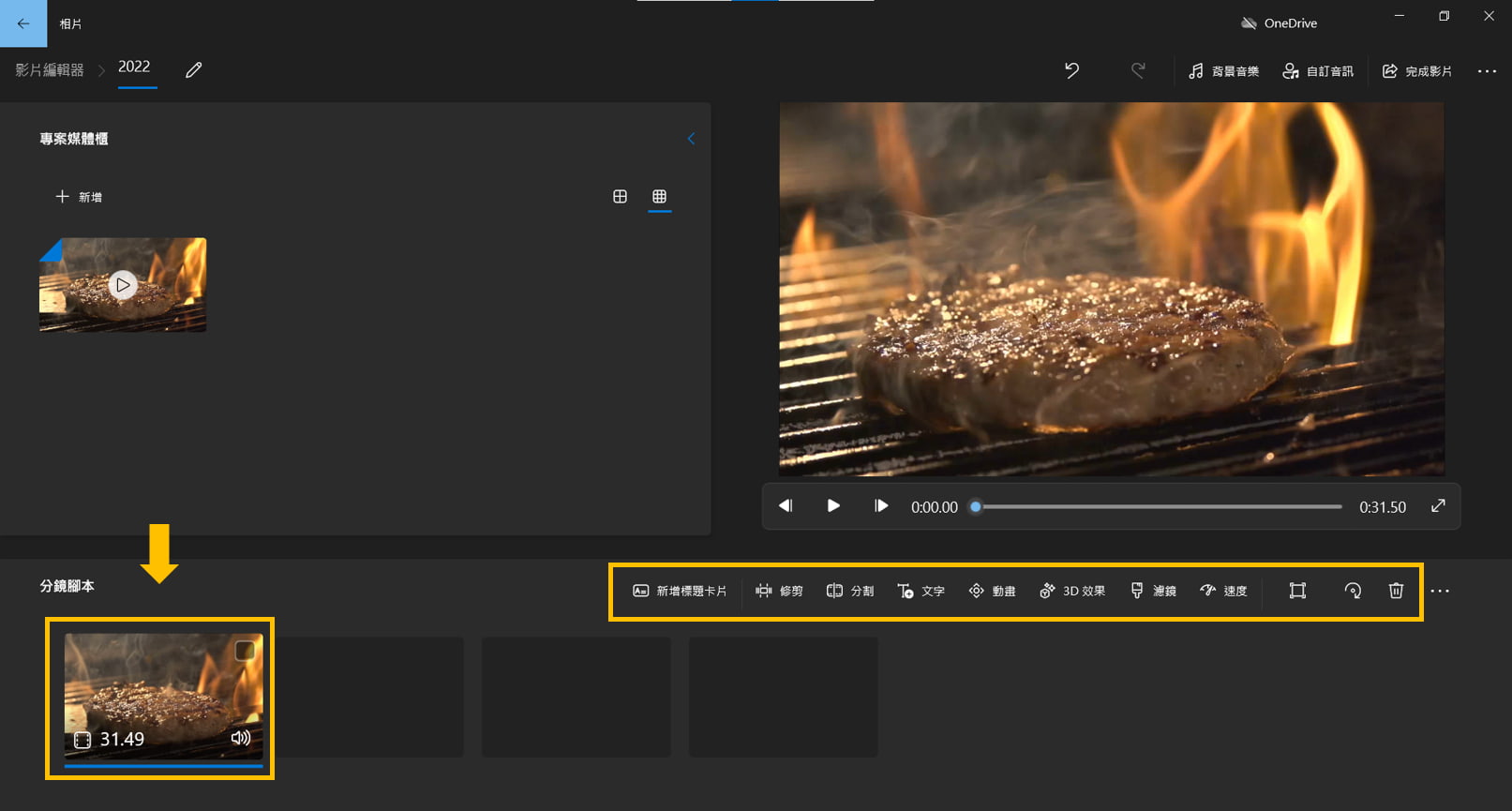Click 新增 to add media

pos(79,197)
